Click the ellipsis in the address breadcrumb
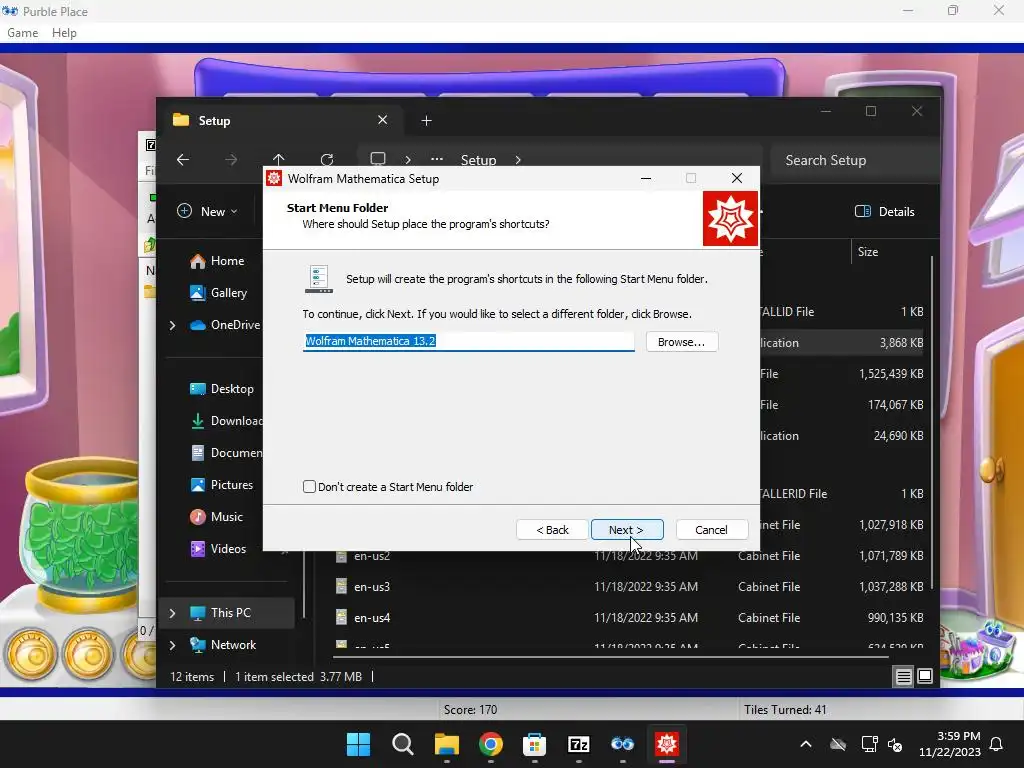Viewport: 1024px width, 768px height. [x=437, y=159]
